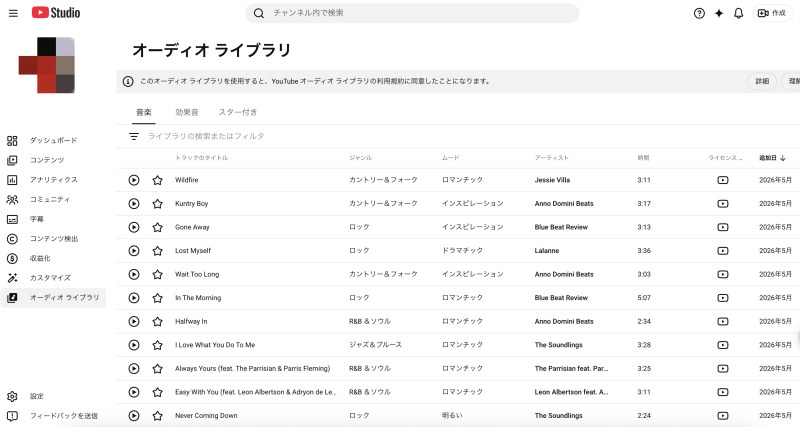Click the ドラマチック mood for Lost Myself
800x427 pixels.
pyautogui.click(x=462, y=250)
